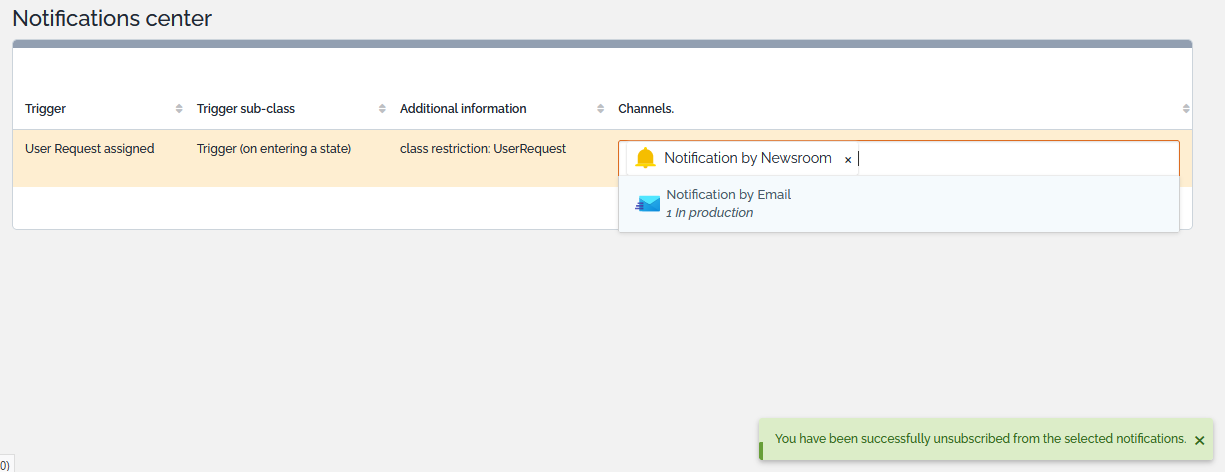The height and width of the screenshot is (472, 1225).
Task: Dismiss the successfully unsubscribed notification toast
Action: (x=1199, y=440)
